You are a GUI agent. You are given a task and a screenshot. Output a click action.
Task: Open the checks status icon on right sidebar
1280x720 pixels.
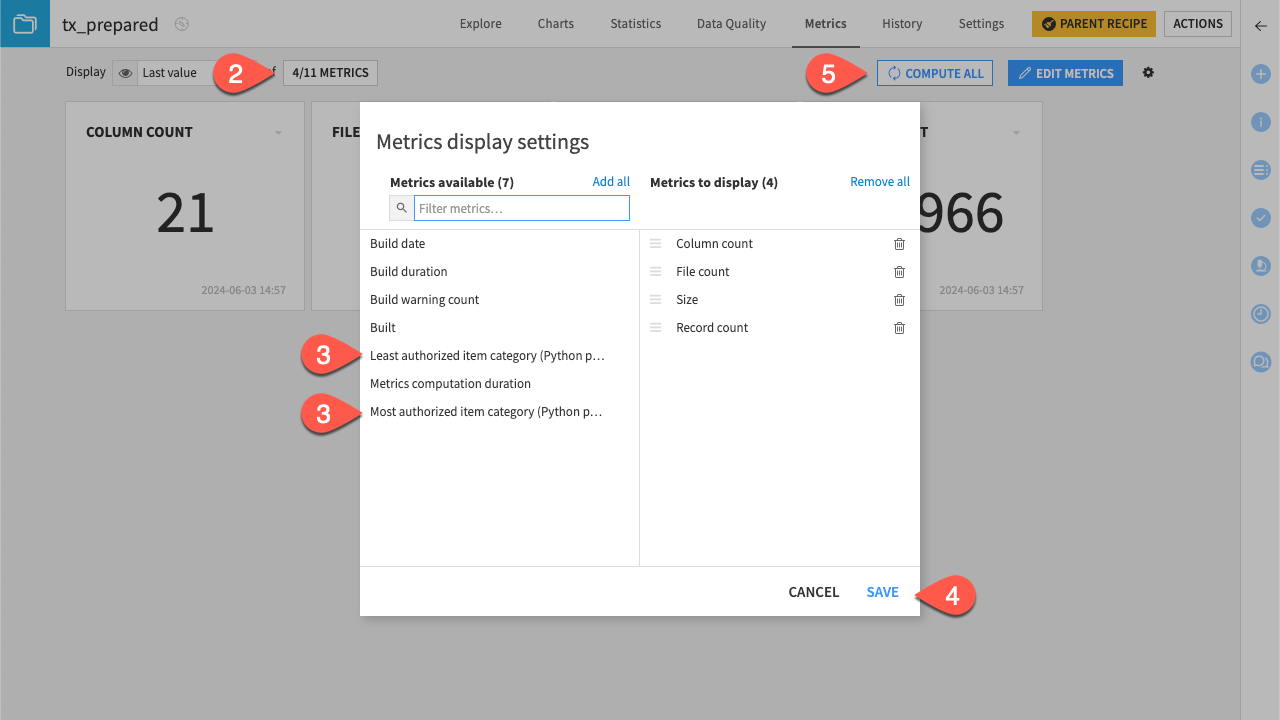tap(1260, 218)
